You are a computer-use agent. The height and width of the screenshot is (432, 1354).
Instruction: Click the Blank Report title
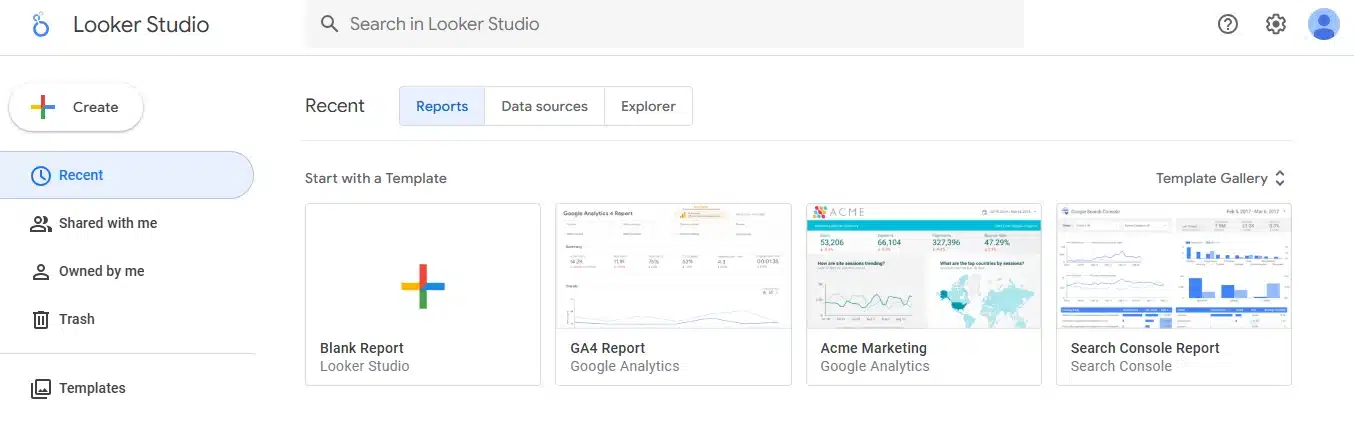(x=362, y=348)
